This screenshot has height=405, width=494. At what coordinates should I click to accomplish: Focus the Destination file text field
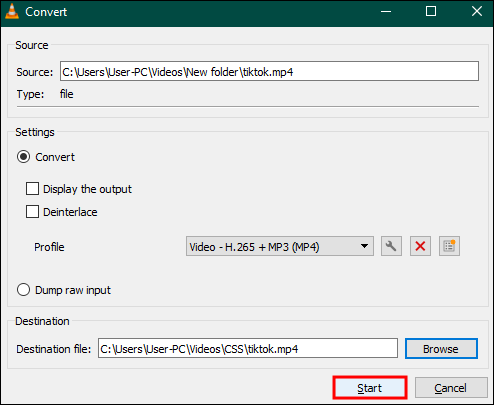pos(248,349)
